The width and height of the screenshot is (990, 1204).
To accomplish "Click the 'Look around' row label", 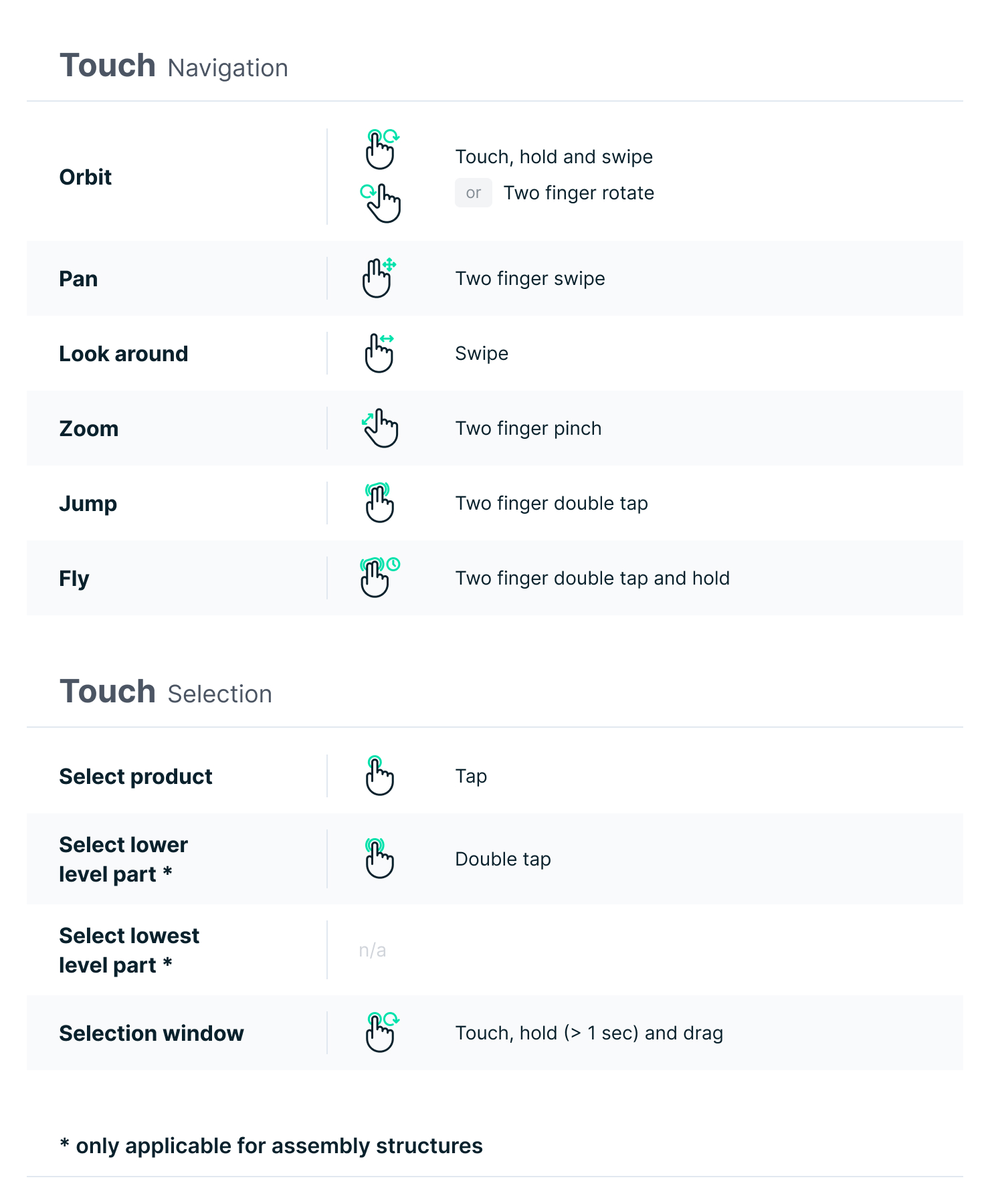I will click(x=124, y=353).
